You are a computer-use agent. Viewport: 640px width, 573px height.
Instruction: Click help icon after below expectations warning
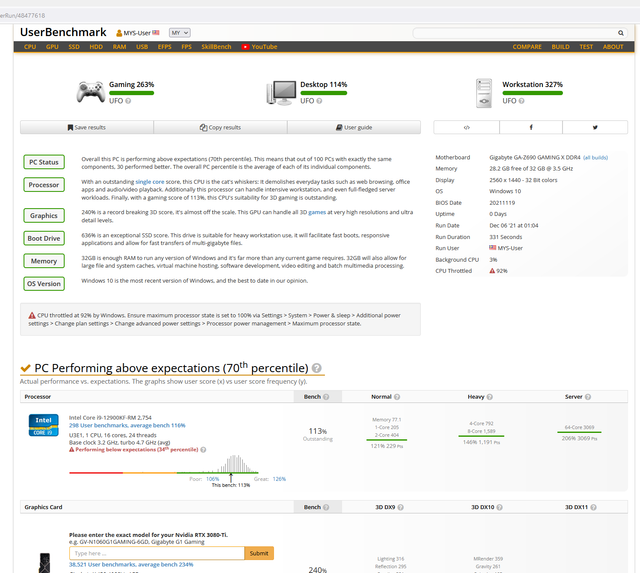click(x=203, y=450)
